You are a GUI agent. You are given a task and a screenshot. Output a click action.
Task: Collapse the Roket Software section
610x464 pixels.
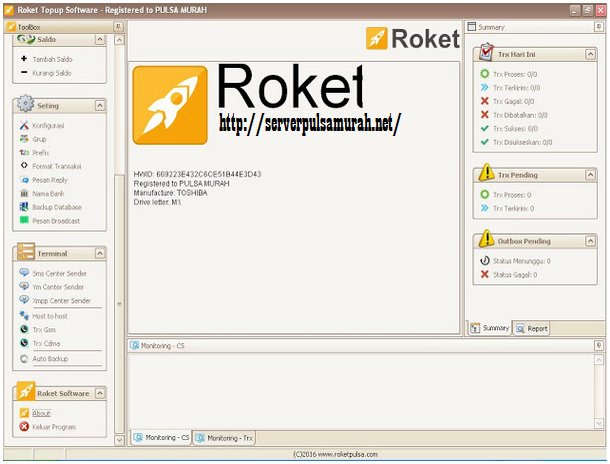[100, 393]
